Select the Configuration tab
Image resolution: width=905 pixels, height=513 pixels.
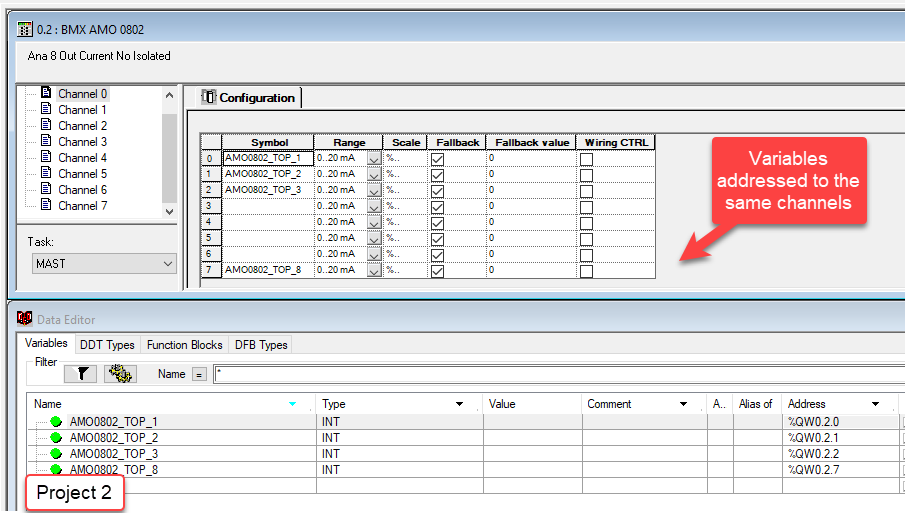249,98
